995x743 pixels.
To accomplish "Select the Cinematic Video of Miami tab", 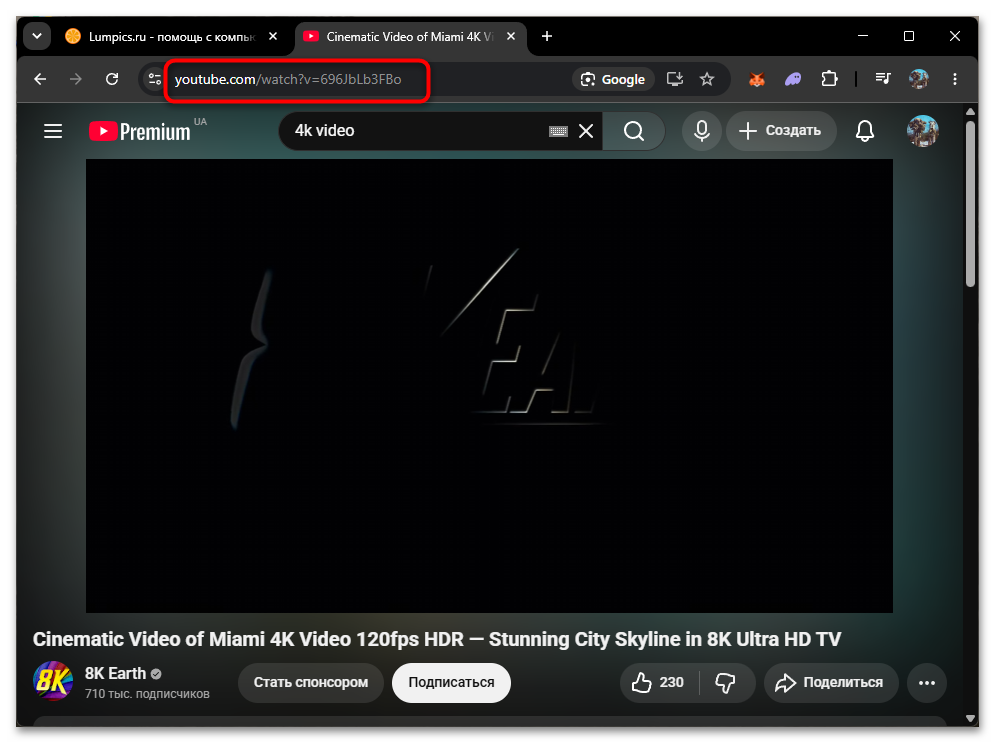I will (410, 37).
